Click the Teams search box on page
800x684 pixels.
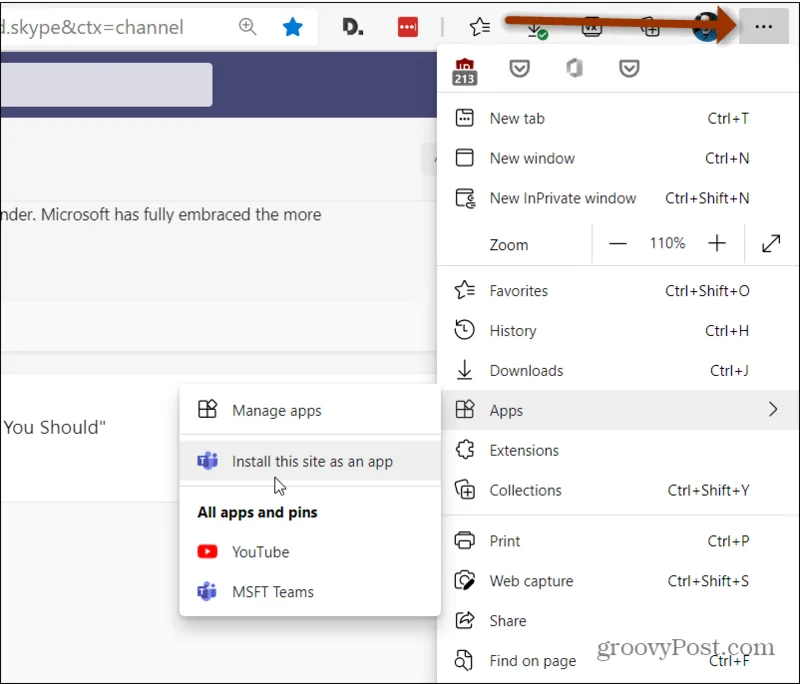[x=106, y=85]
